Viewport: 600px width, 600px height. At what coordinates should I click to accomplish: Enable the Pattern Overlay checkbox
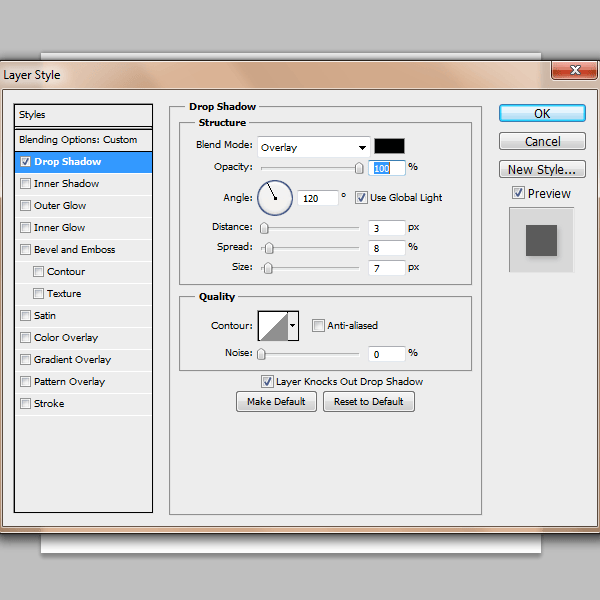click(25, 382)
